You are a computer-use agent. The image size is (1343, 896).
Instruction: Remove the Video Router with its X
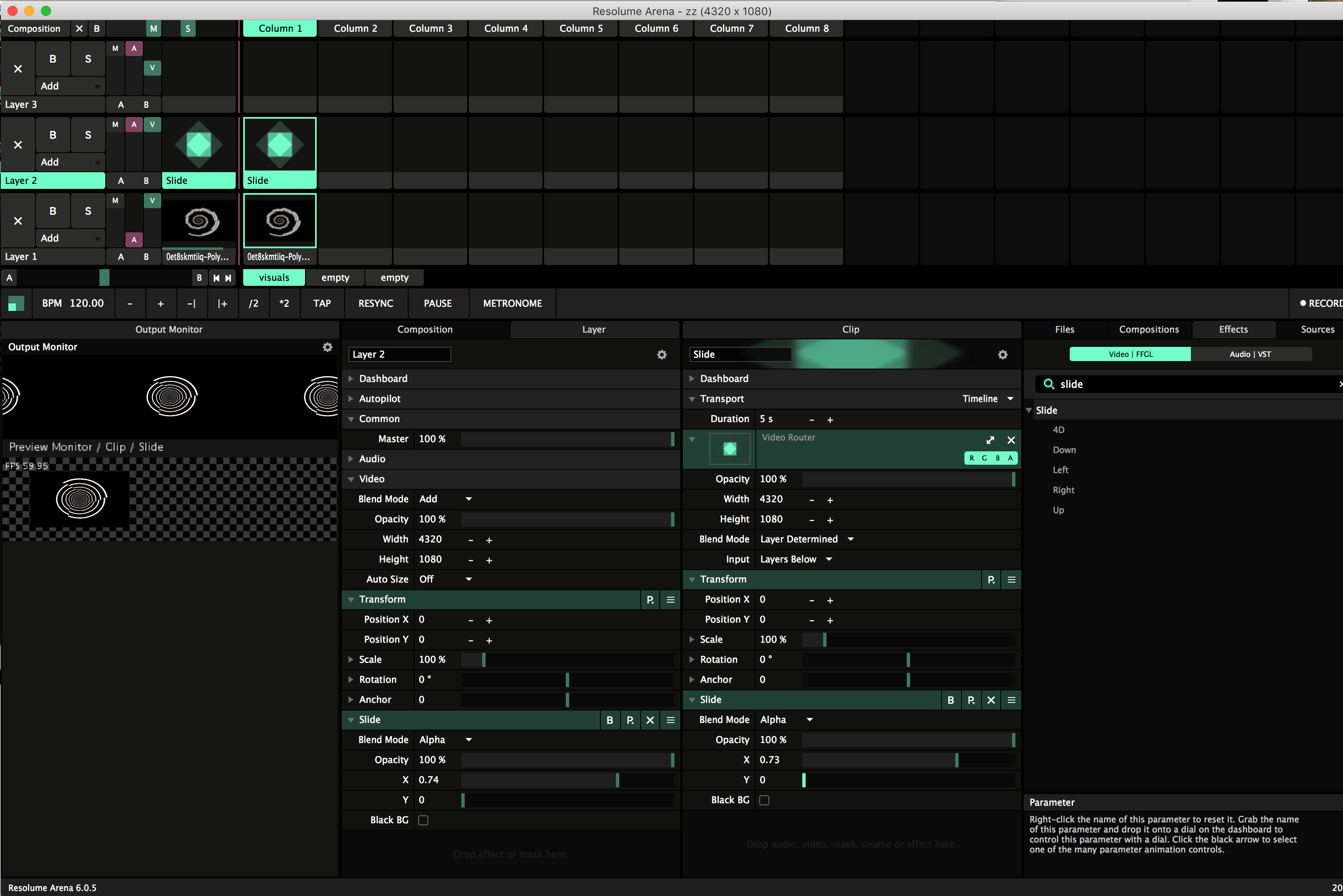[x=1011, y=439]
